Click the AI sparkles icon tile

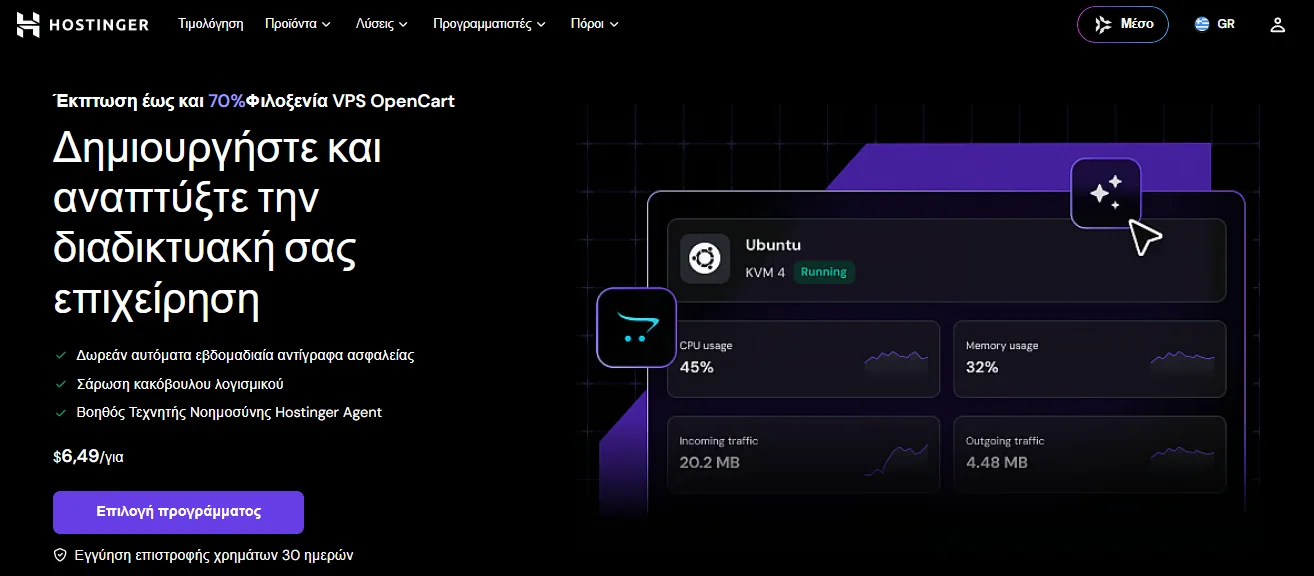tap(1106, 192)
